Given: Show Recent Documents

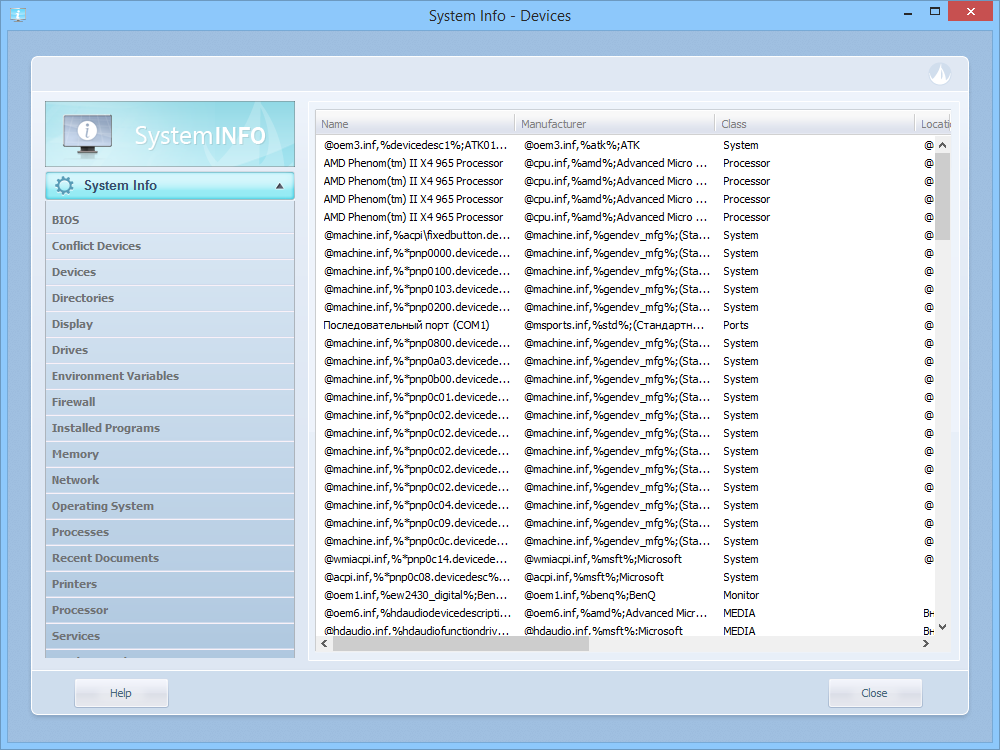Looking at the screenshot, I should (x=170, y=559).
